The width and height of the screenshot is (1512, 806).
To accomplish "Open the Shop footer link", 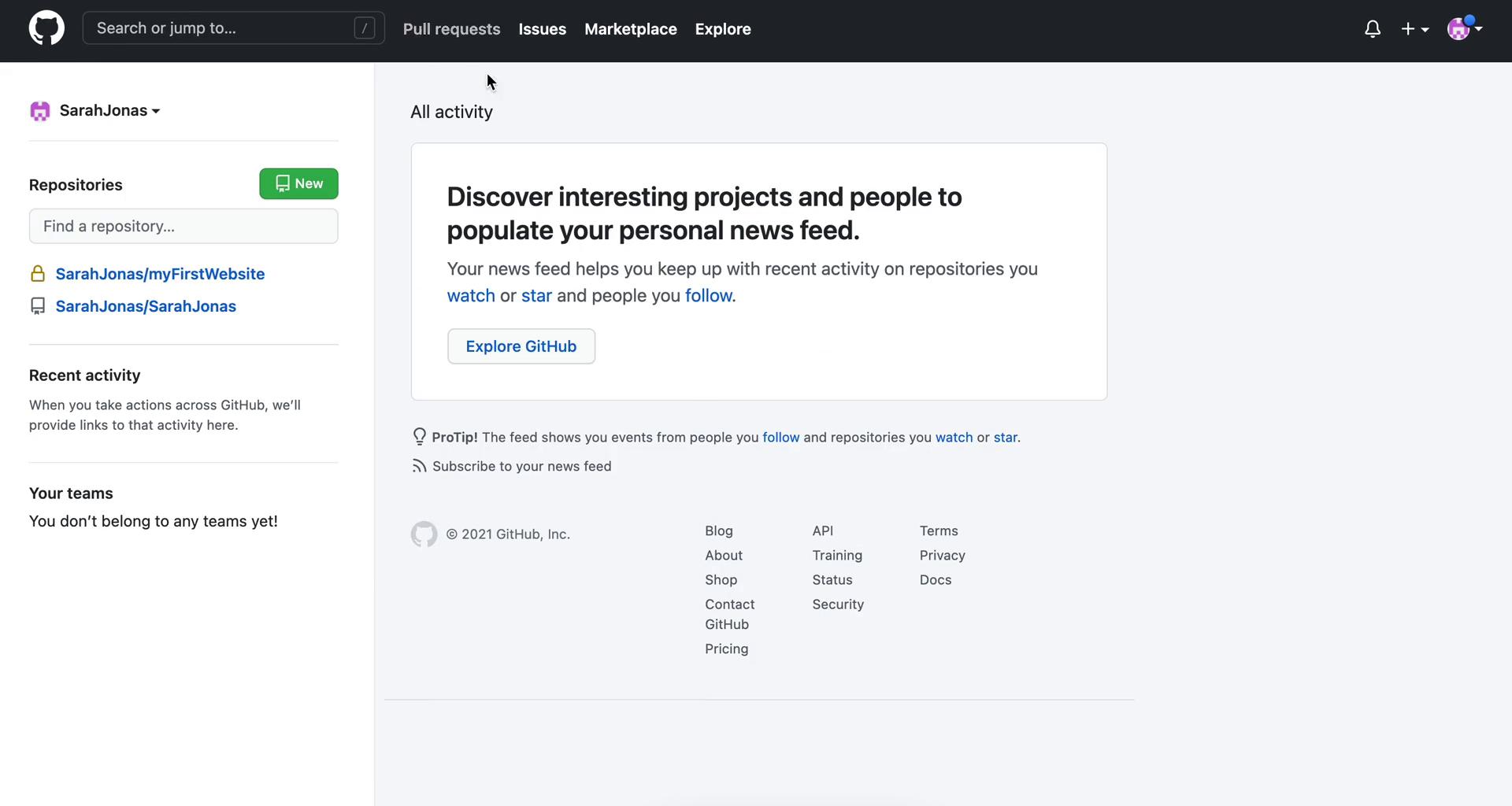I will tap(721, 580).
